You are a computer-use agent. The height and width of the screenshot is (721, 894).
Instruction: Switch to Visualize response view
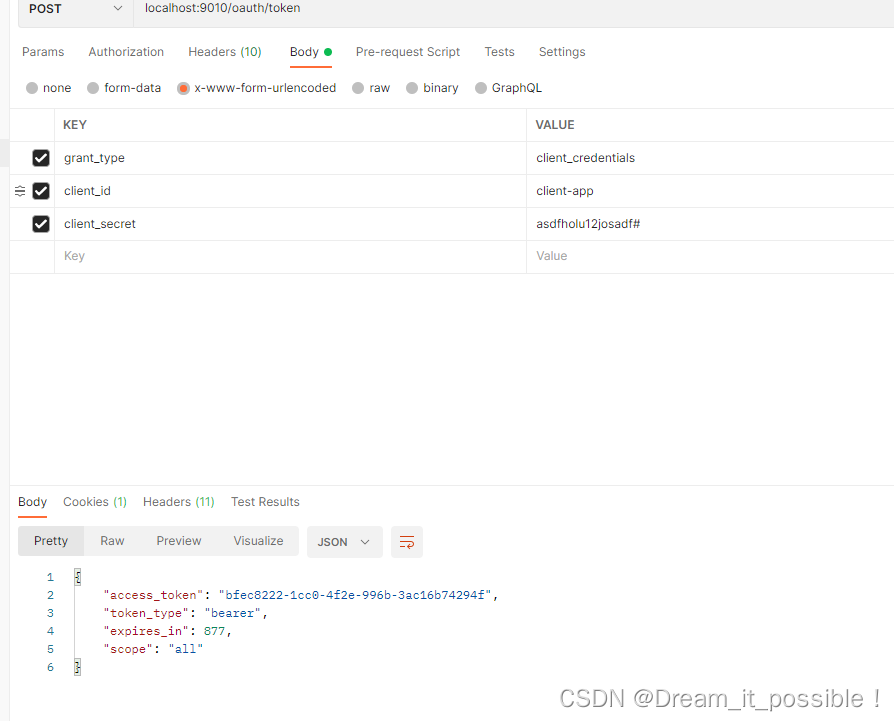[x=258, y=541]
